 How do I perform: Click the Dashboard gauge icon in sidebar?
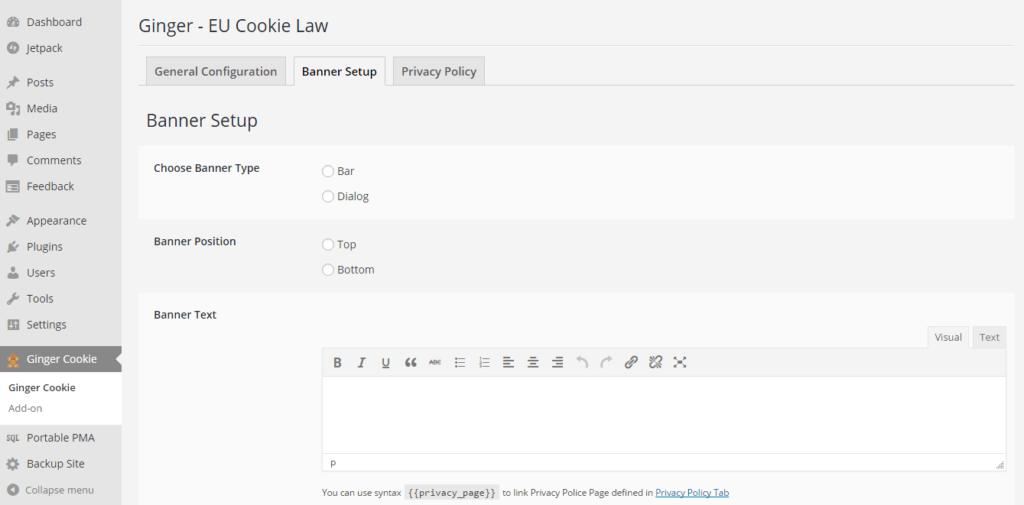[12, 22]
